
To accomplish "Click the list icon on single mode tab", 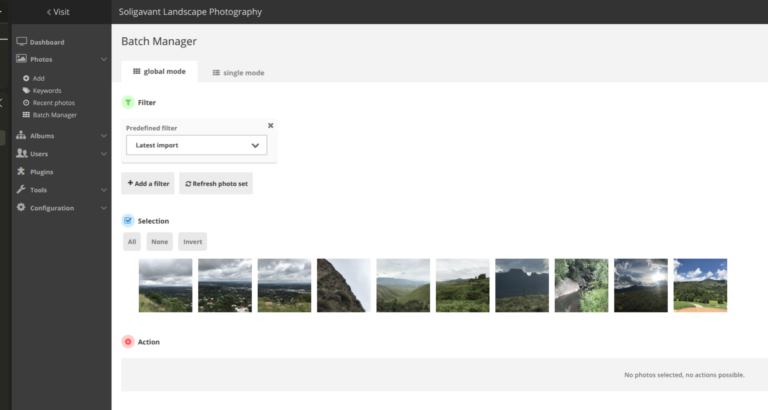I will pos(216,72).
